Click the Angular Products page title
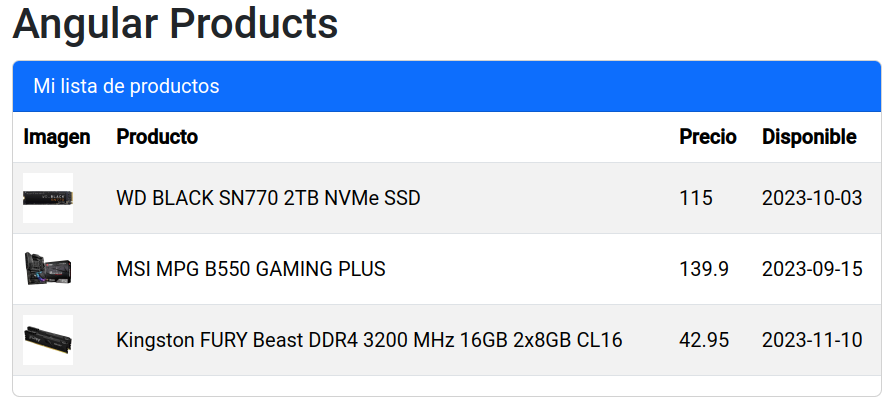 point(175,24)
